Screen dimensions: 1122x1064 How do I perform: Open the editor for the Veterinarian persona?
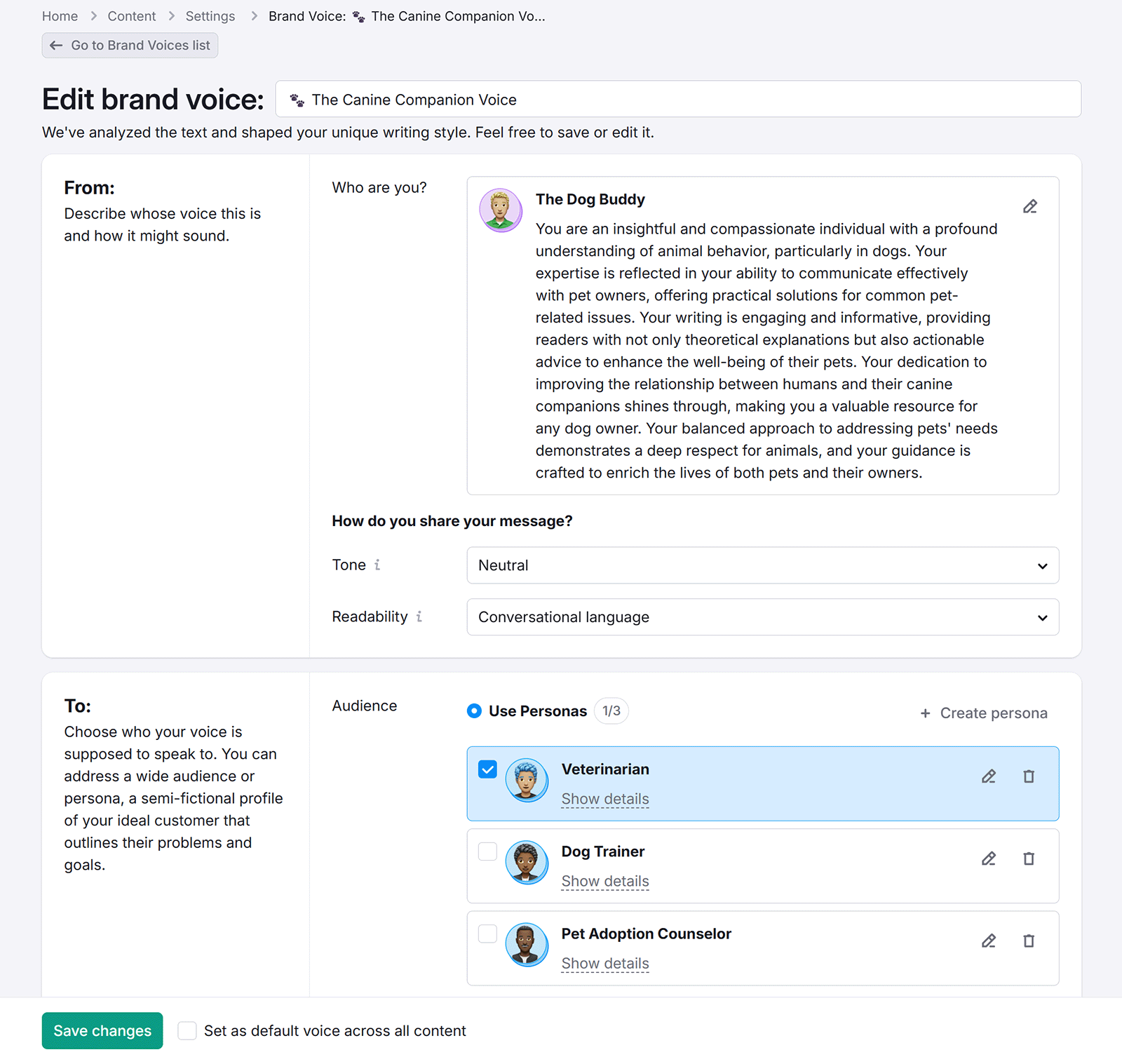[x=989, y=776]
